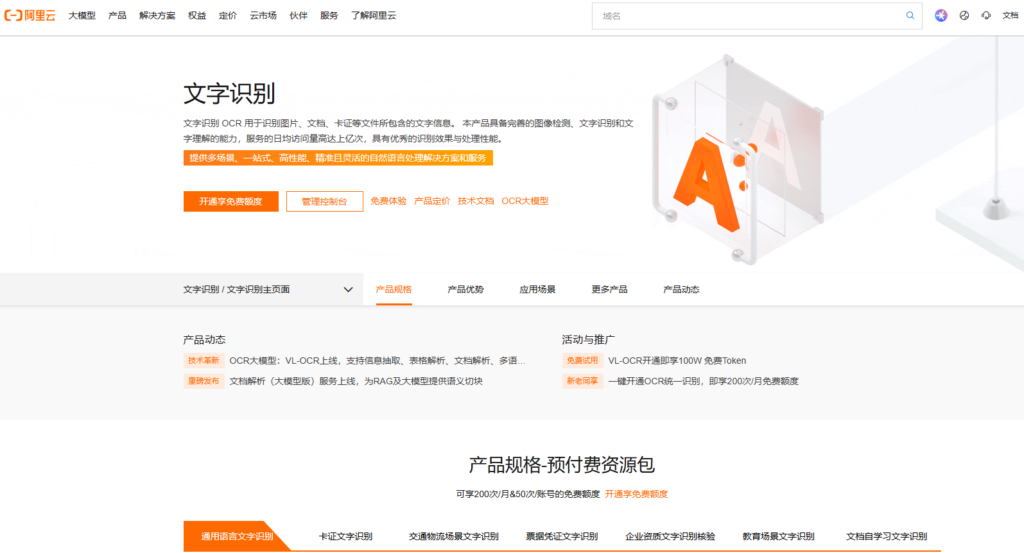Switch to the 产品动态 tab

pos(681,289)
